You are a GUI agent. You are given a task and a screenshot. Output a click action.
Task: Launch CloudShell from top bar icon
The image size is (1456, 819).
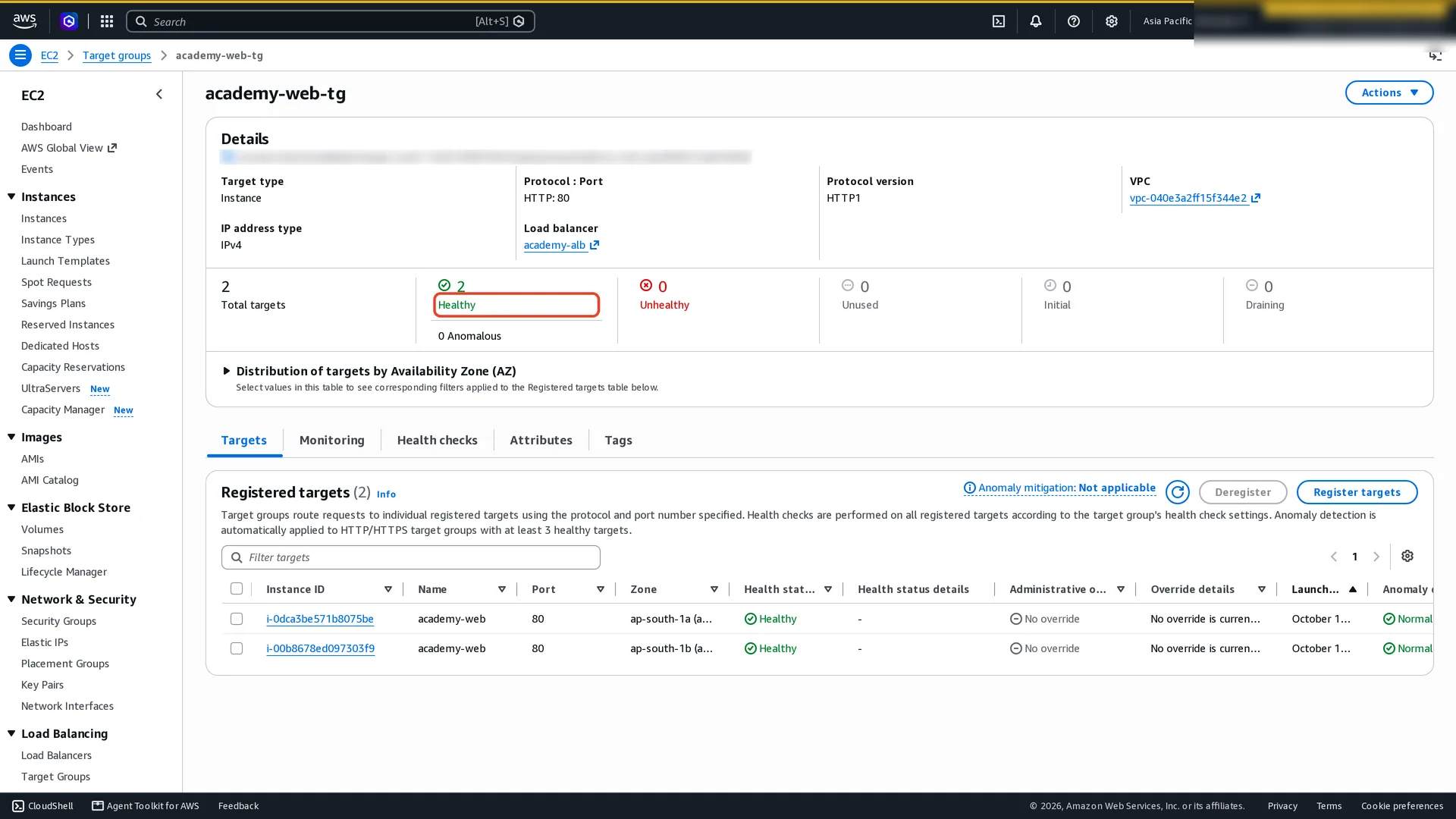(x=999, y=21)
